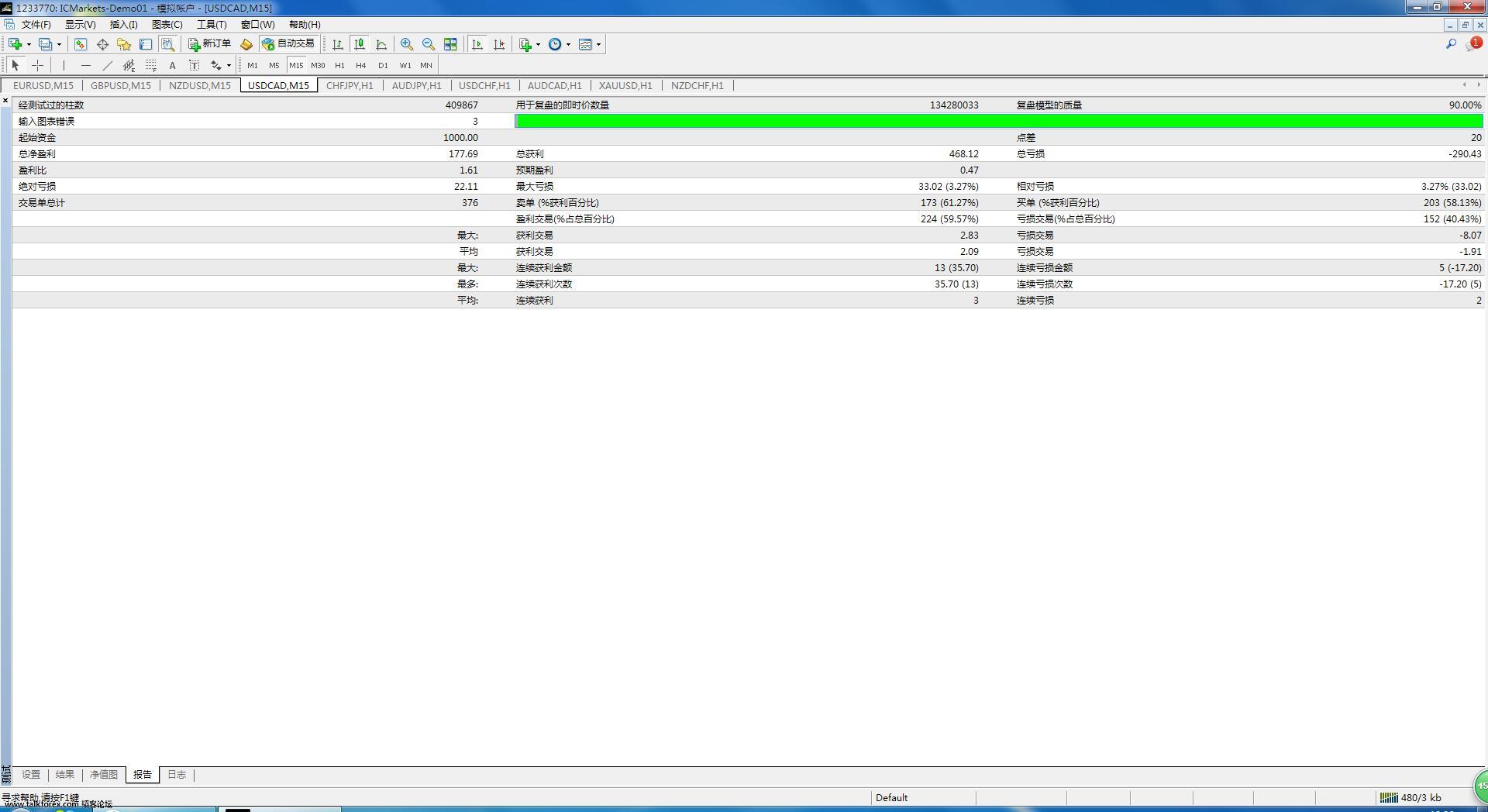Select the Fibonacci retracement tool
Viewport: 1488px width, 812px height.
tap(151, 65)
